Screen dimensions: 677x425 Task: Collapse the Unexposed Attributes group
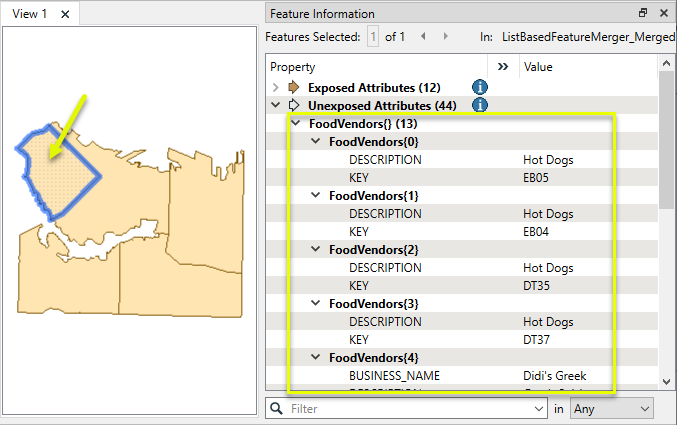click(275, 105)
